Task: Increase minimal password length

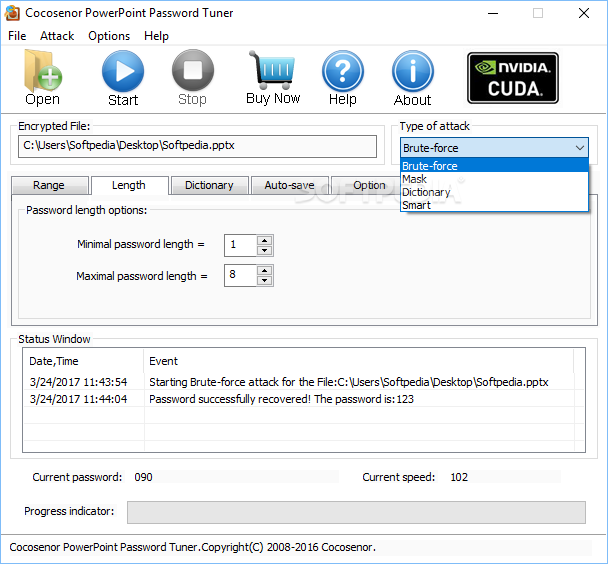Action: [x=264, y=240]
